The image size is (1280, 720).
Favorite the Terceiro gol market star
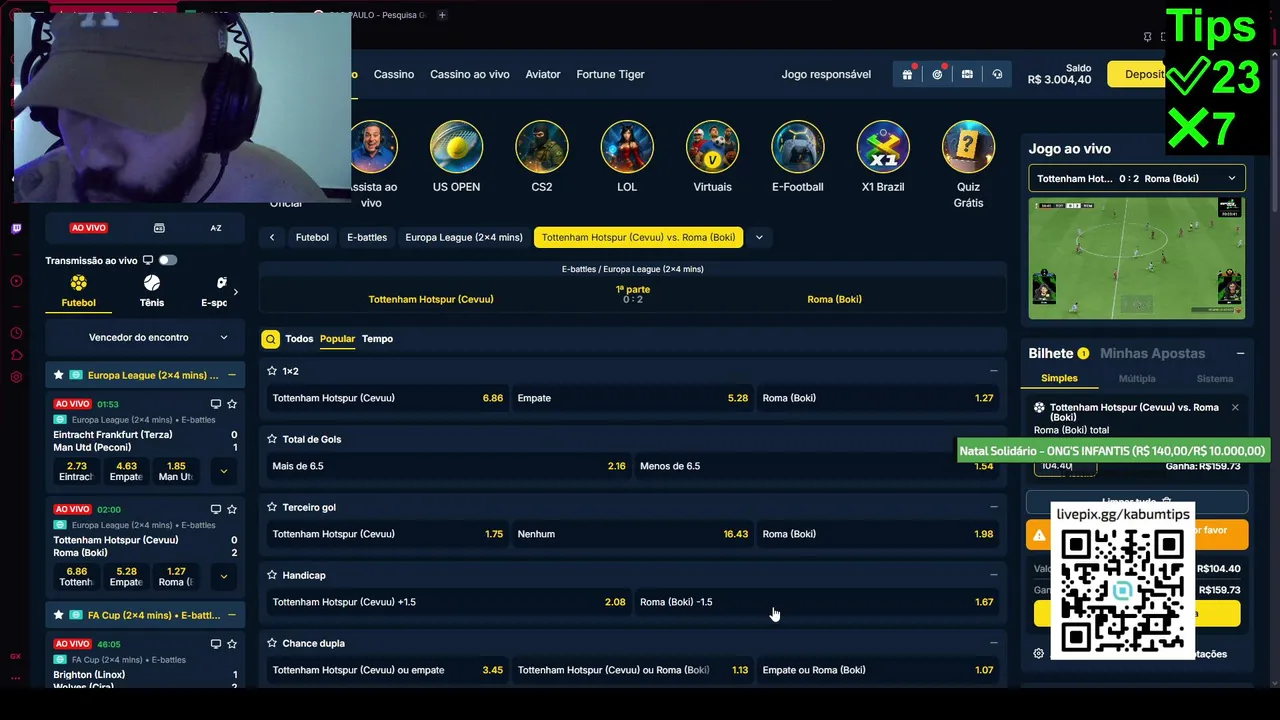click(x=272, y=507)
